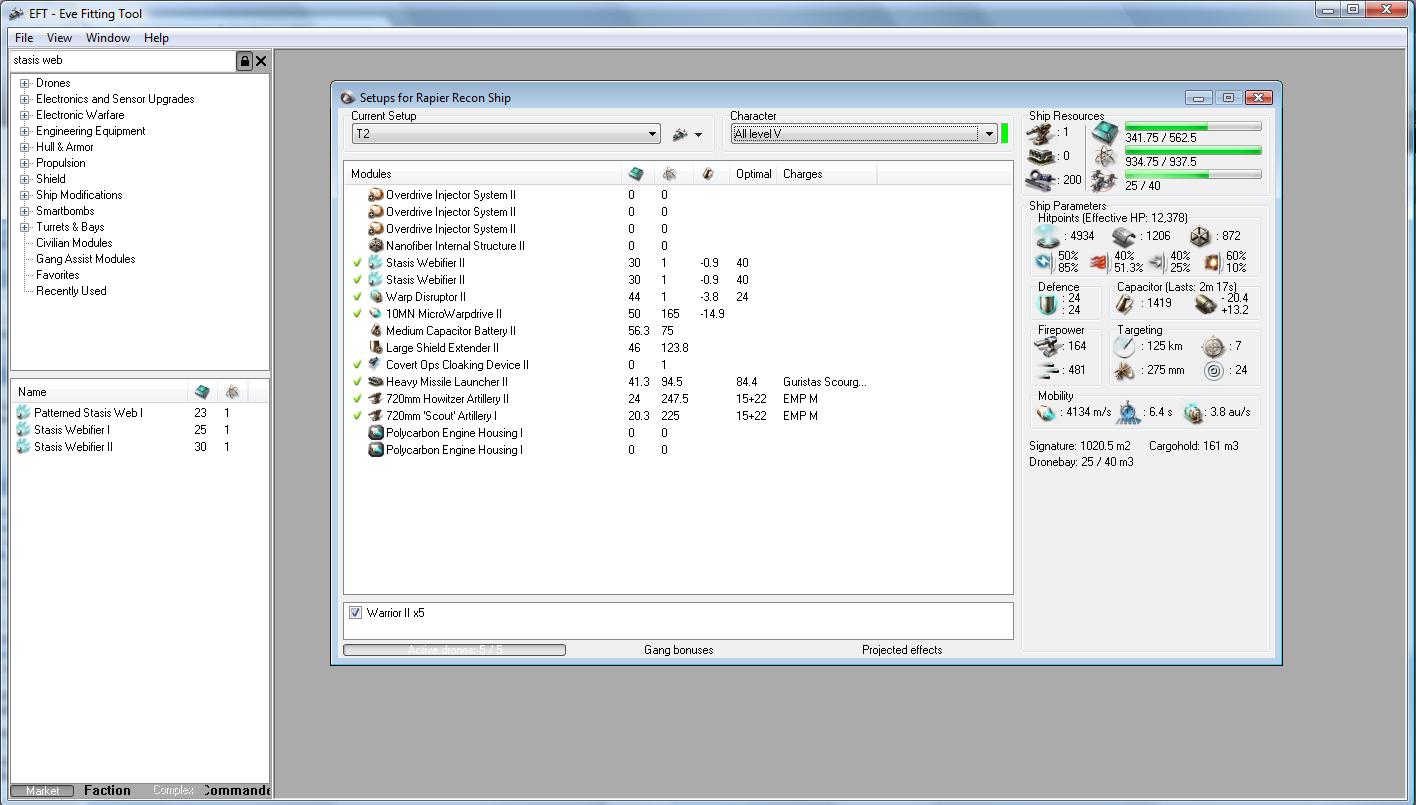Click the Nanofiber Internal Structure II module icon
This screenshot has width=1416, height=805.
click(376, 246)
